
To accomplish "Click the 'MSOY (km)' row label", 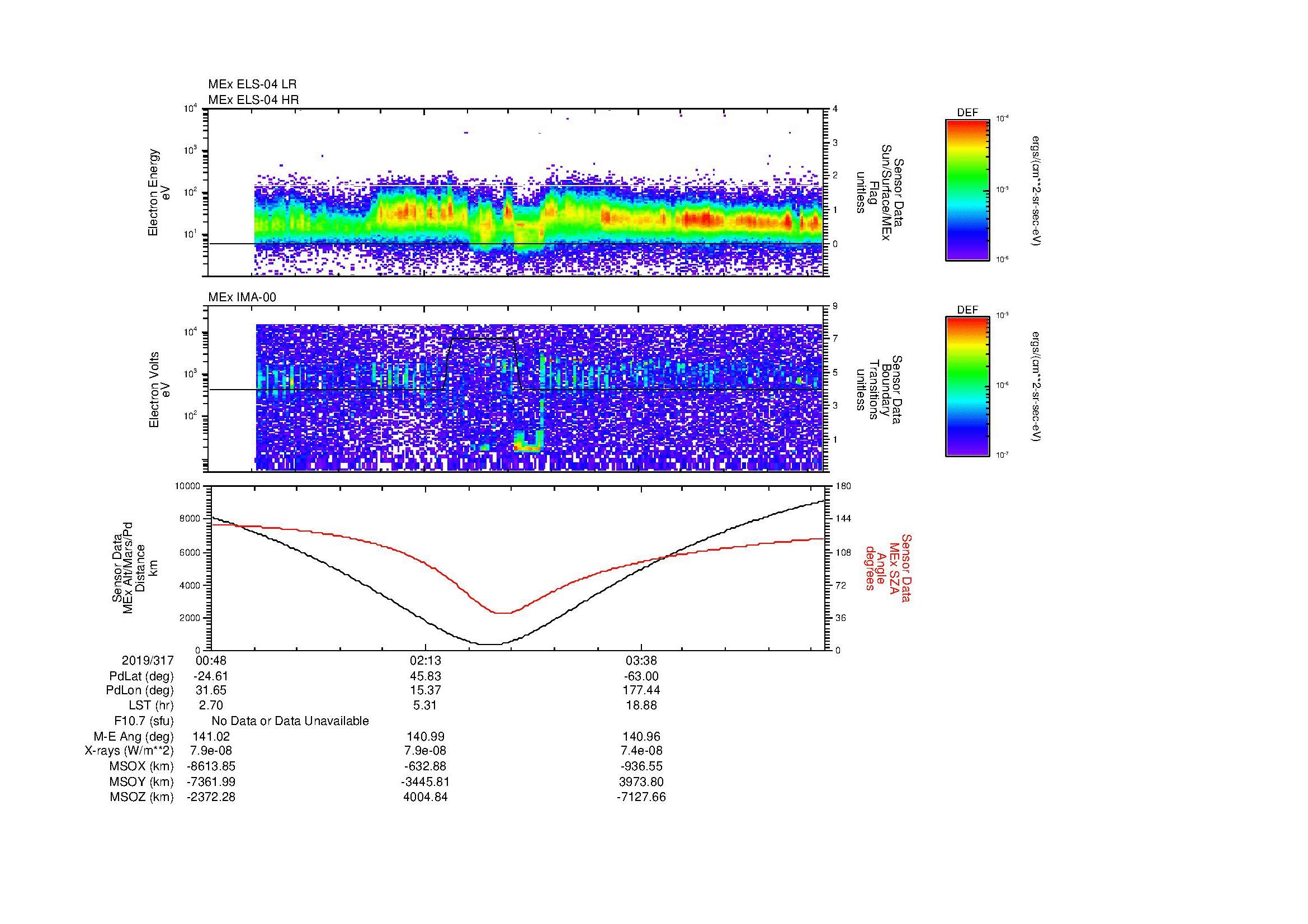I will click(141, 781).
